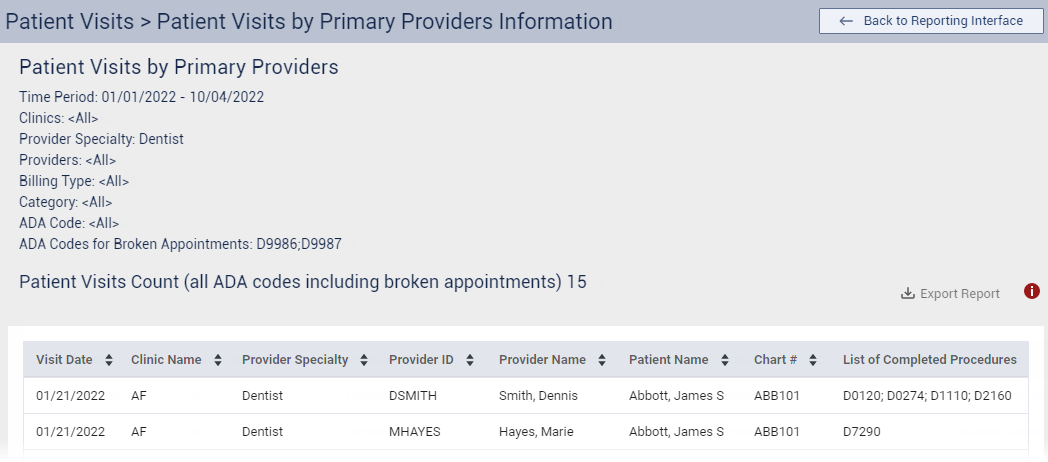Screen dimensions: 1048x462
Task: Click the ADA Codes for Broken Appointments line
Action: [181, 244]
